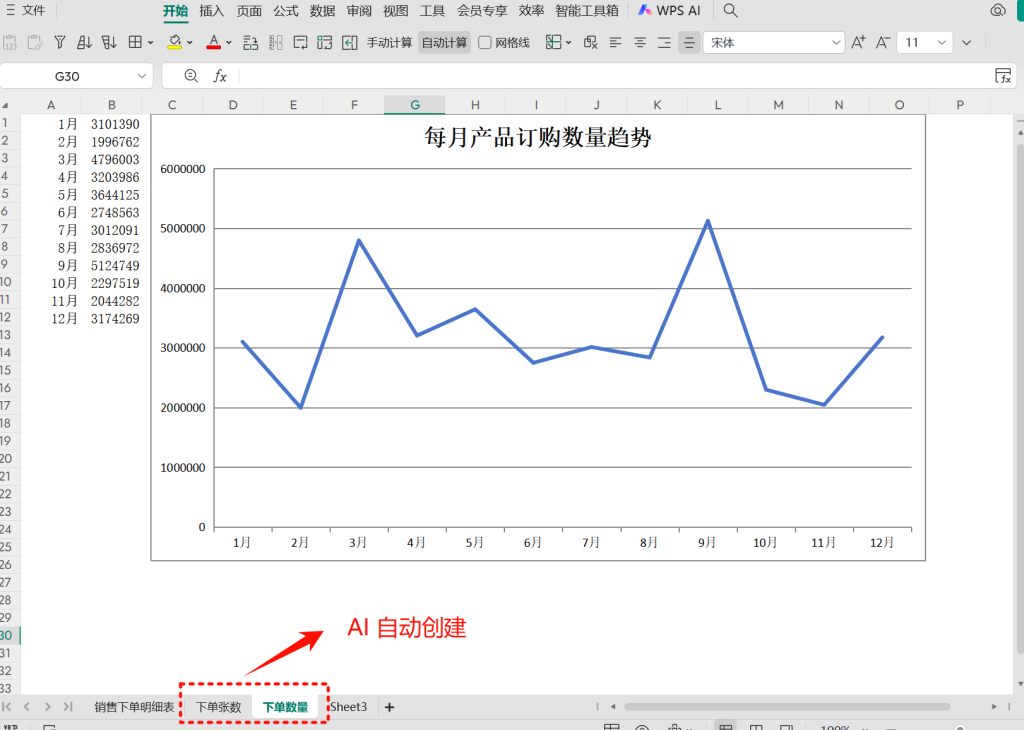
Task: Center align text horizontally
Action: point(640,42)
